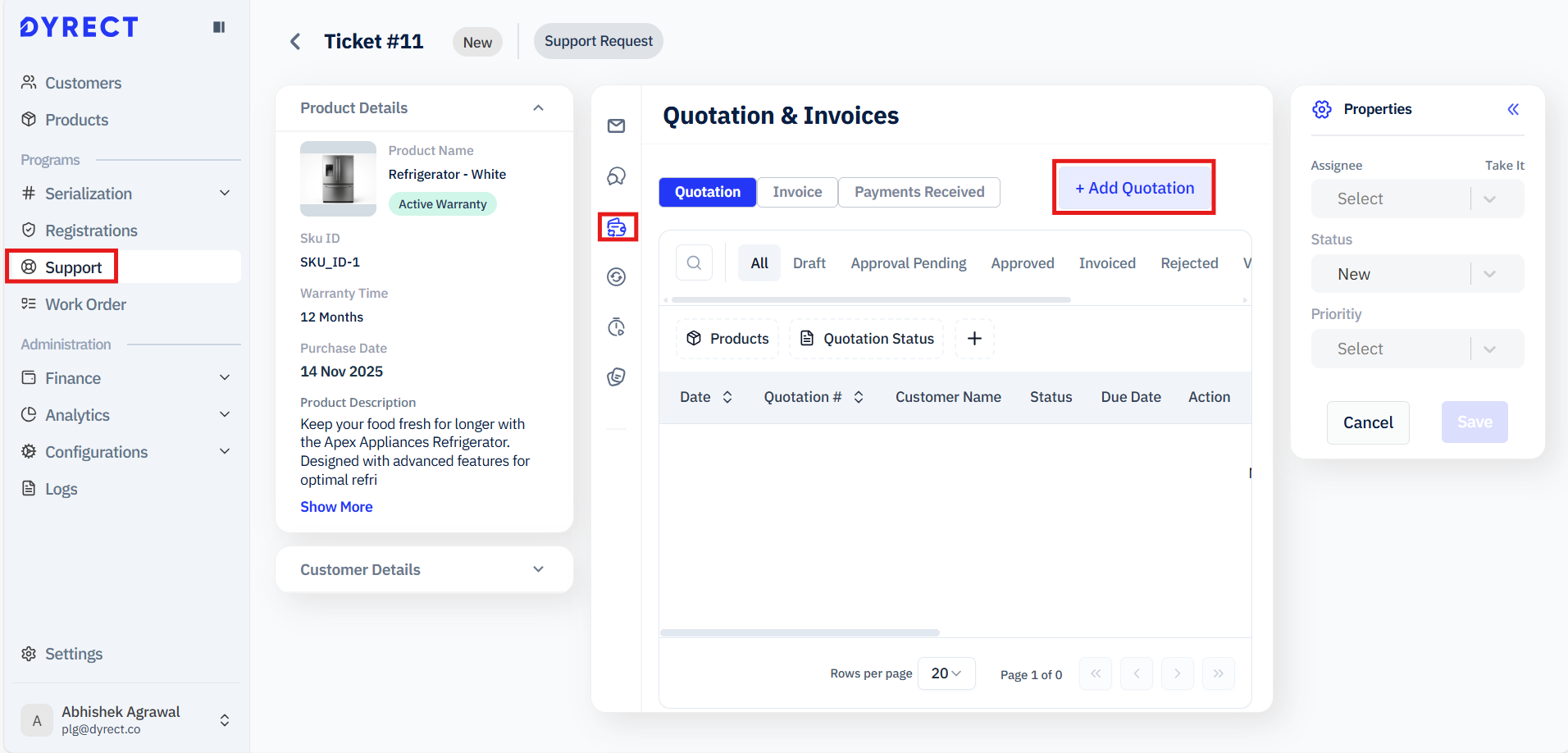The width and height of the screenshot is (1568, 753).
Task: Click the plus icon to add filter
Action: tap(974, 339)
